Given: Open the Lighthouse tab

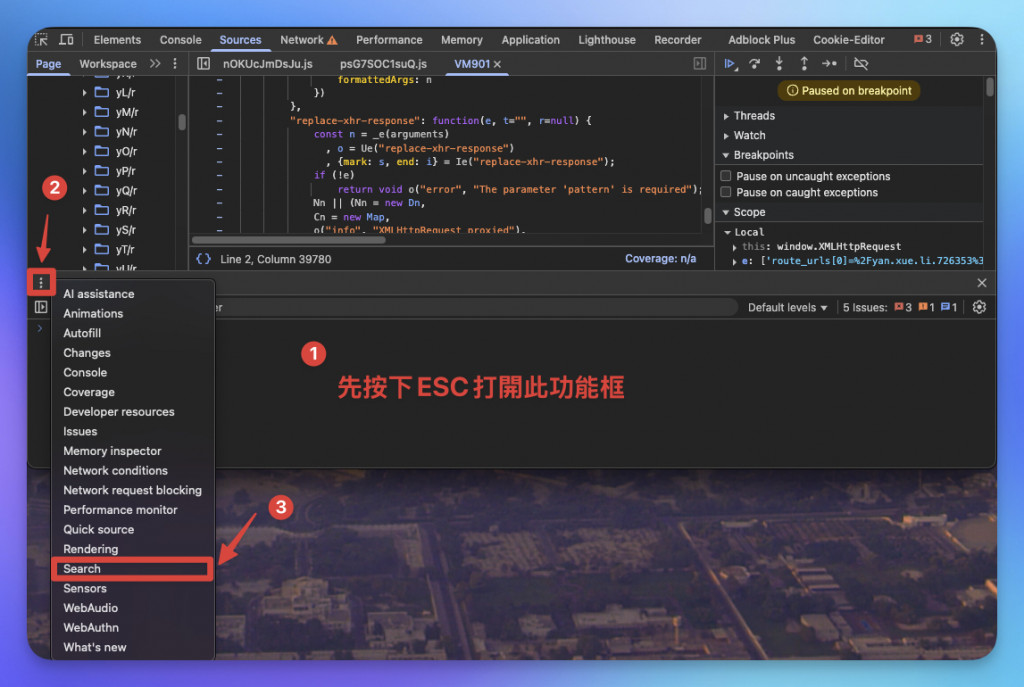Looking at the screenshot, I should [607, 40].
